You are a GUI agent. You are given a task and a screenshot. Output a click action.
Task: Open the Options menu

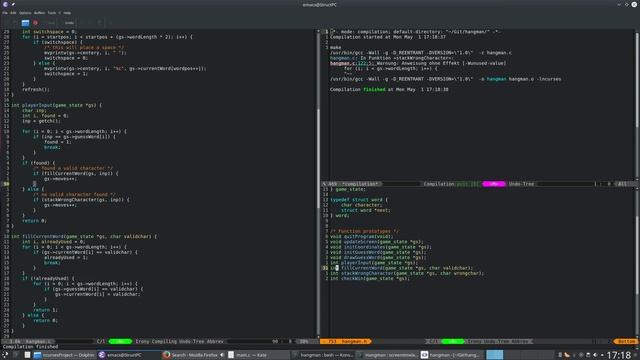(25, 13)
